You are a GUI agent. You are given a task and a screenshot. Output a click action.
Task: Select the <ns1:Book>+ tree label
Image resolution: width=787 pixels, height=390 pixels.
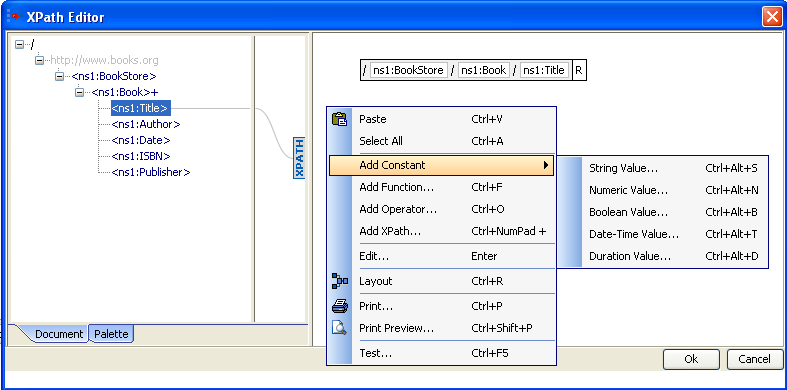(x=125, y=92)
